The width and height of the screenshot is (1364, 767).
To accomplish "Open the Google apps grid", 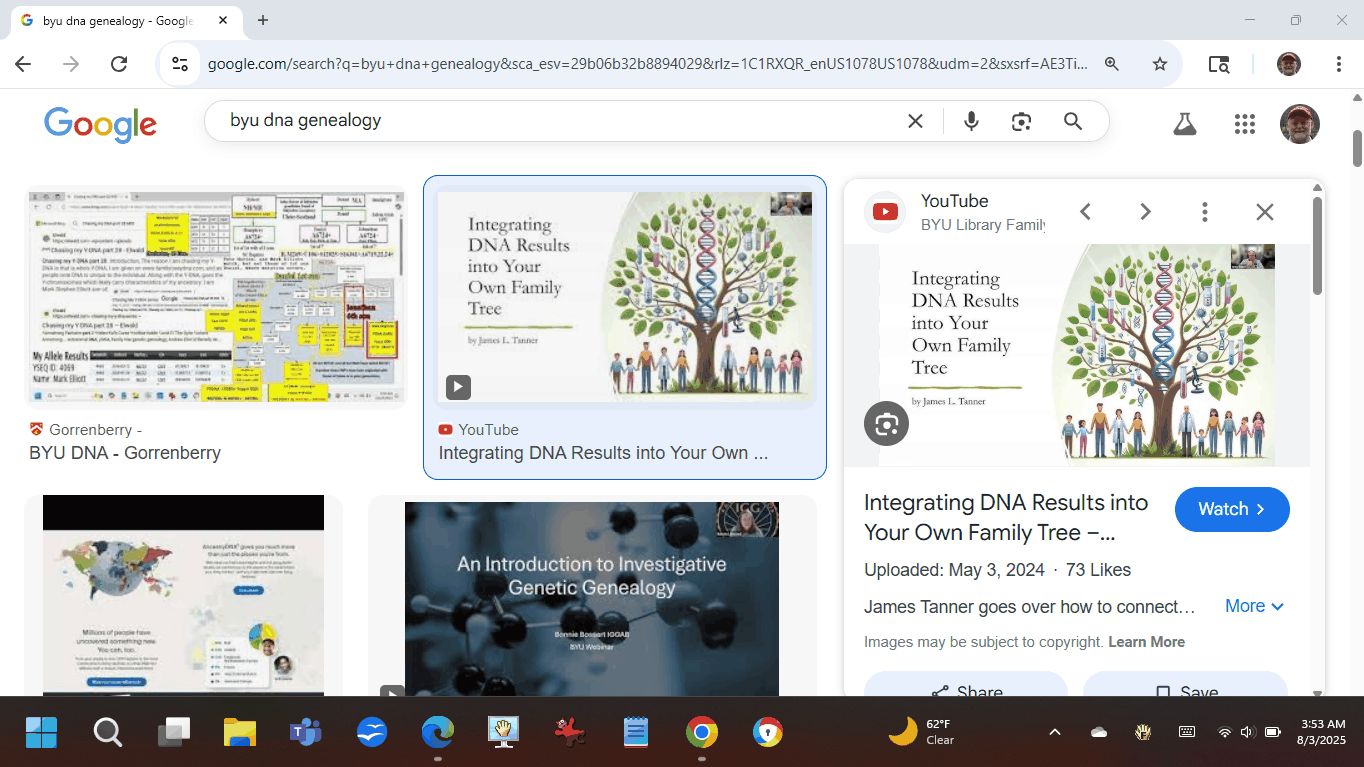I will (1244, 123).
